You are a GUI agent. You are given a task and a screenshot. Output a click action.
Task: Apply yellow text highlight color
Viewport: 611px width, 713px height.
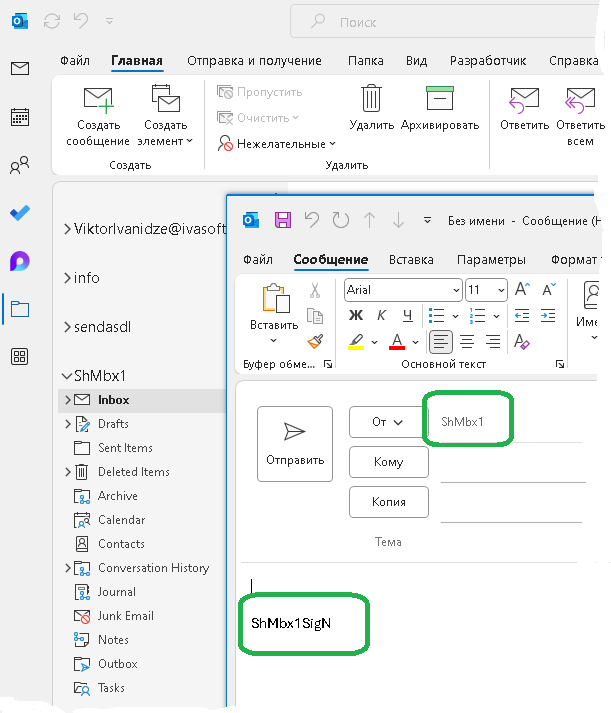click(x=356, y=341)
